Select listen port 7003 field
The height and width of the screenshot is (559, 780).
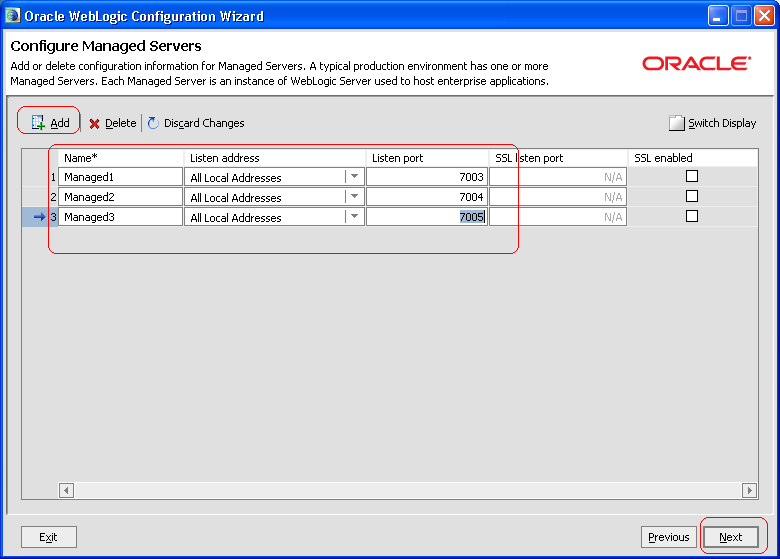427,177
